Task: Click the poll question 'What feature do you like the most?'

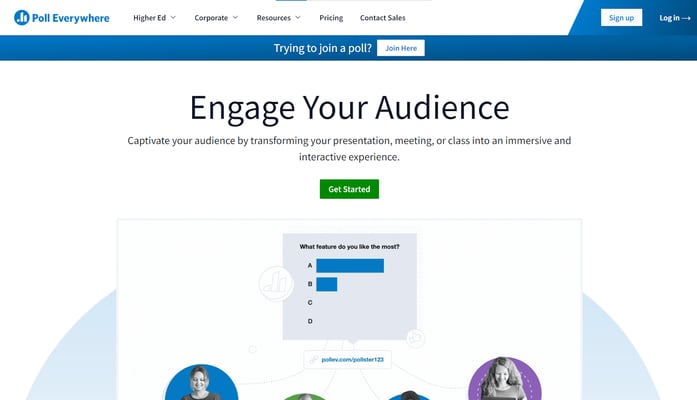Action: pos(349,247)
